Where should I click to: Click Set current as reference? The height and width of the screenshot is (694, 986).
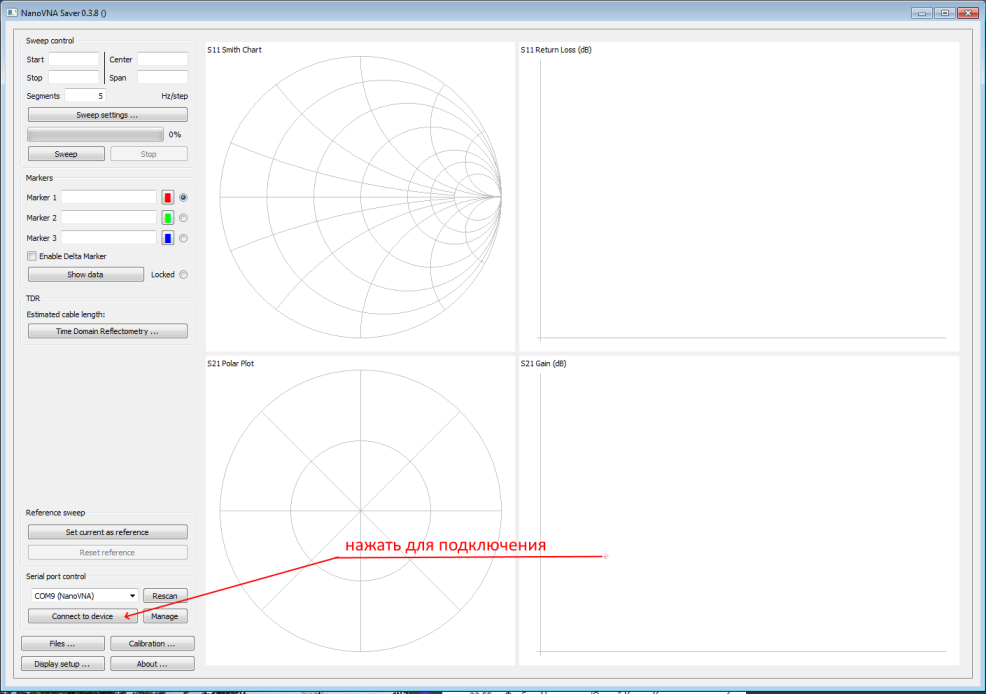click(x=108, y=532)
